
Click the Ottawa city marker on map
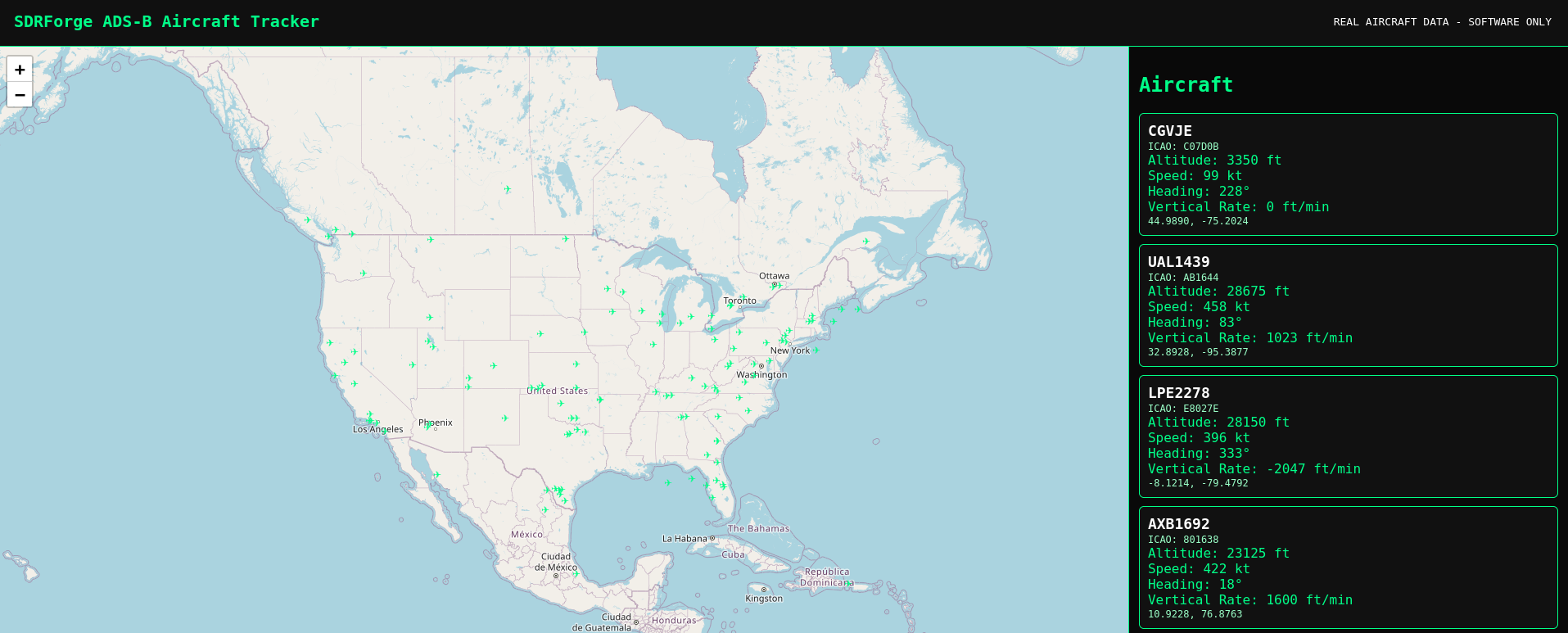775,284
